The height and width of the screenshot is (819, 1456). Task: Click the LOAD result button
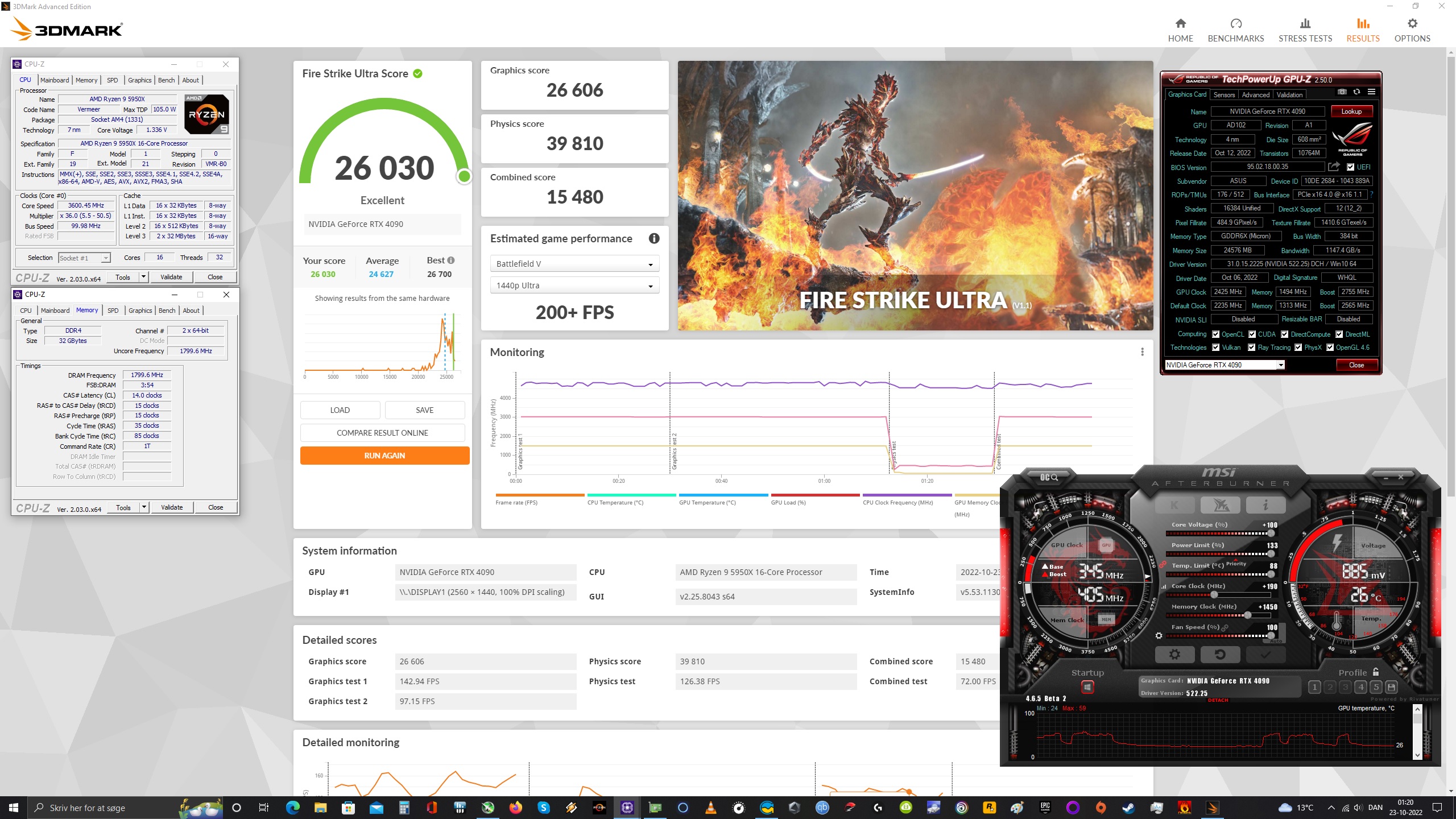click(340, 410)
